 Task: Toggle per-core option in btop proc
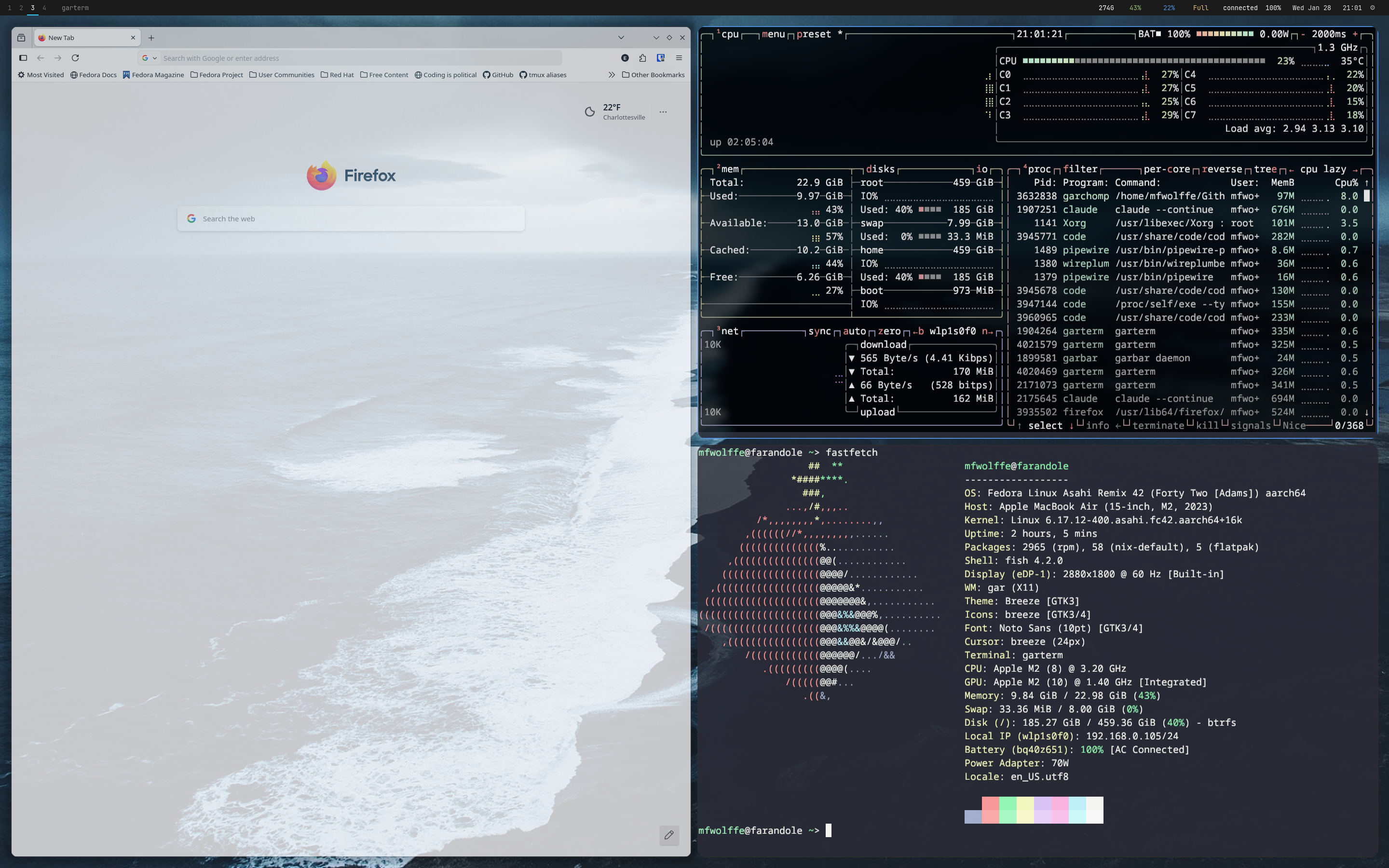coord(1166,169)
